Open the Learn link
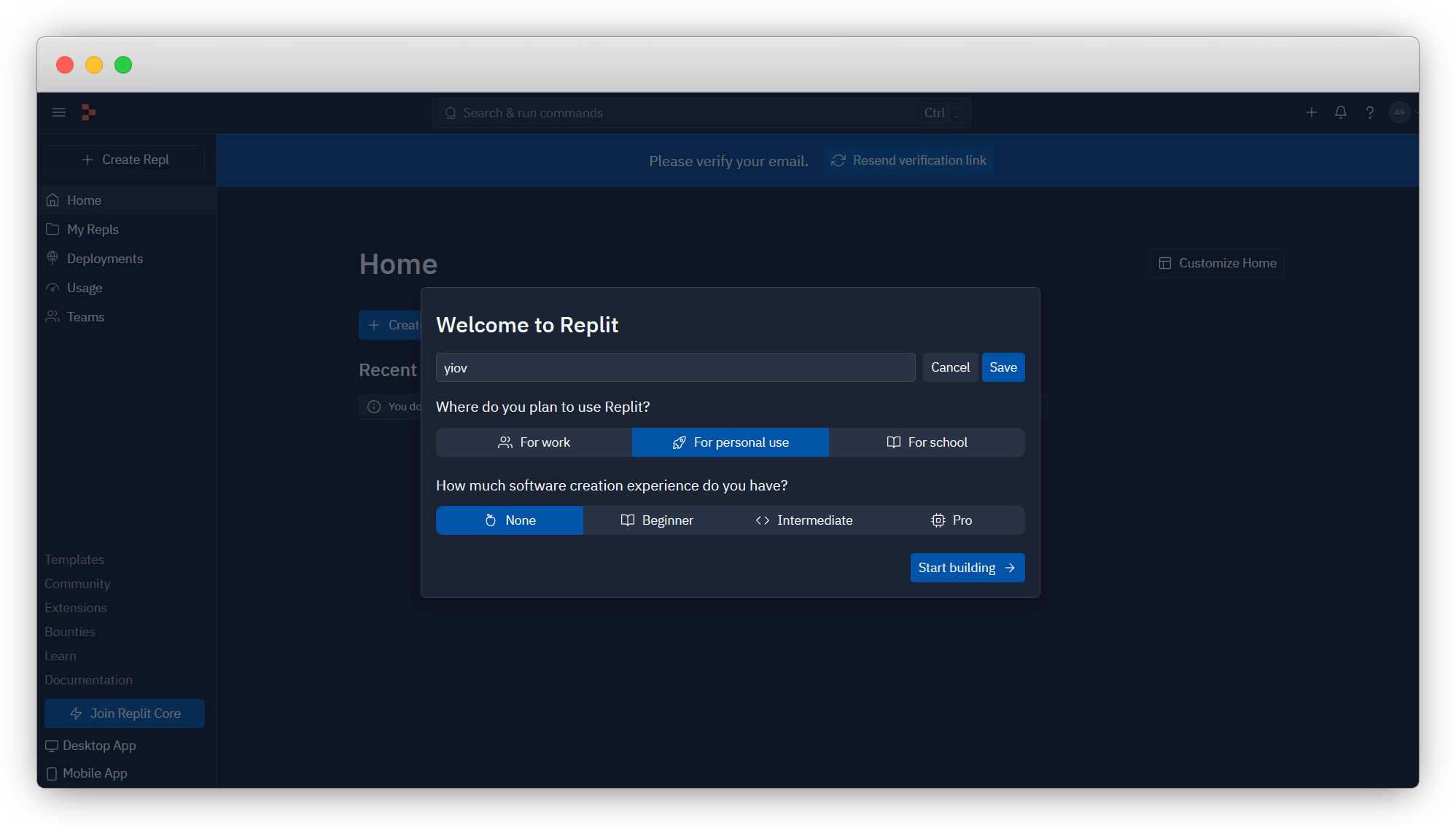 [61, 656]
